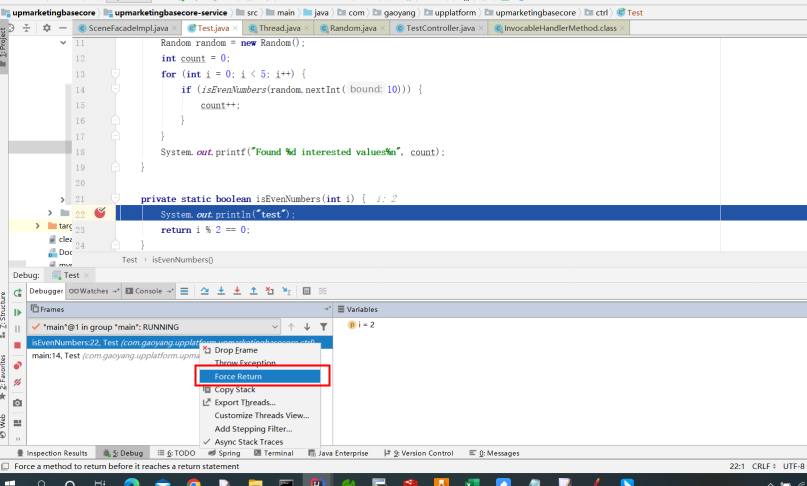Change UTF-8 file encoding

(794, 466)
